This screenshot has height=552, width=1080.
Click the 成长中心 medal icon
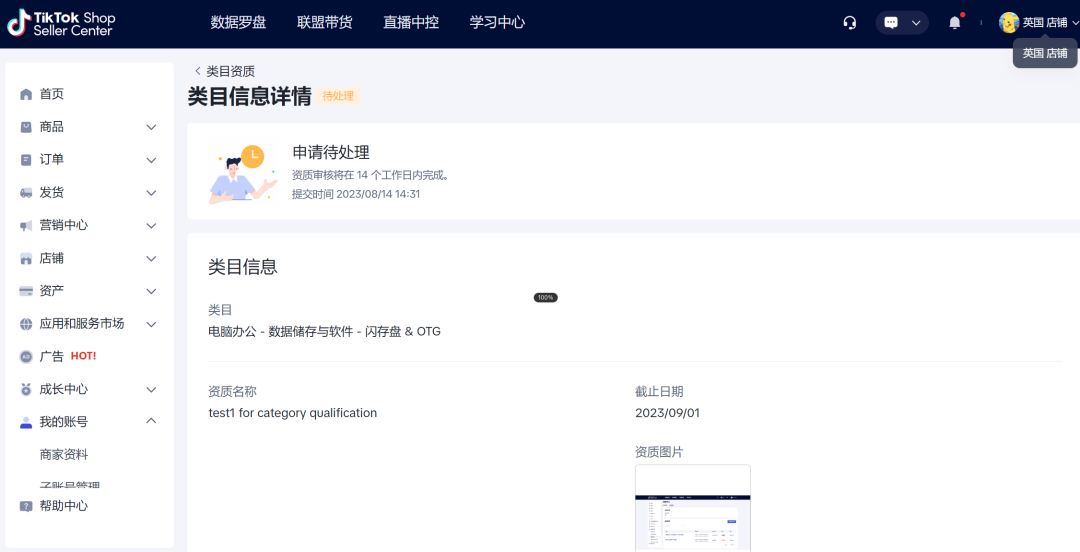click(x=26, y=389)
